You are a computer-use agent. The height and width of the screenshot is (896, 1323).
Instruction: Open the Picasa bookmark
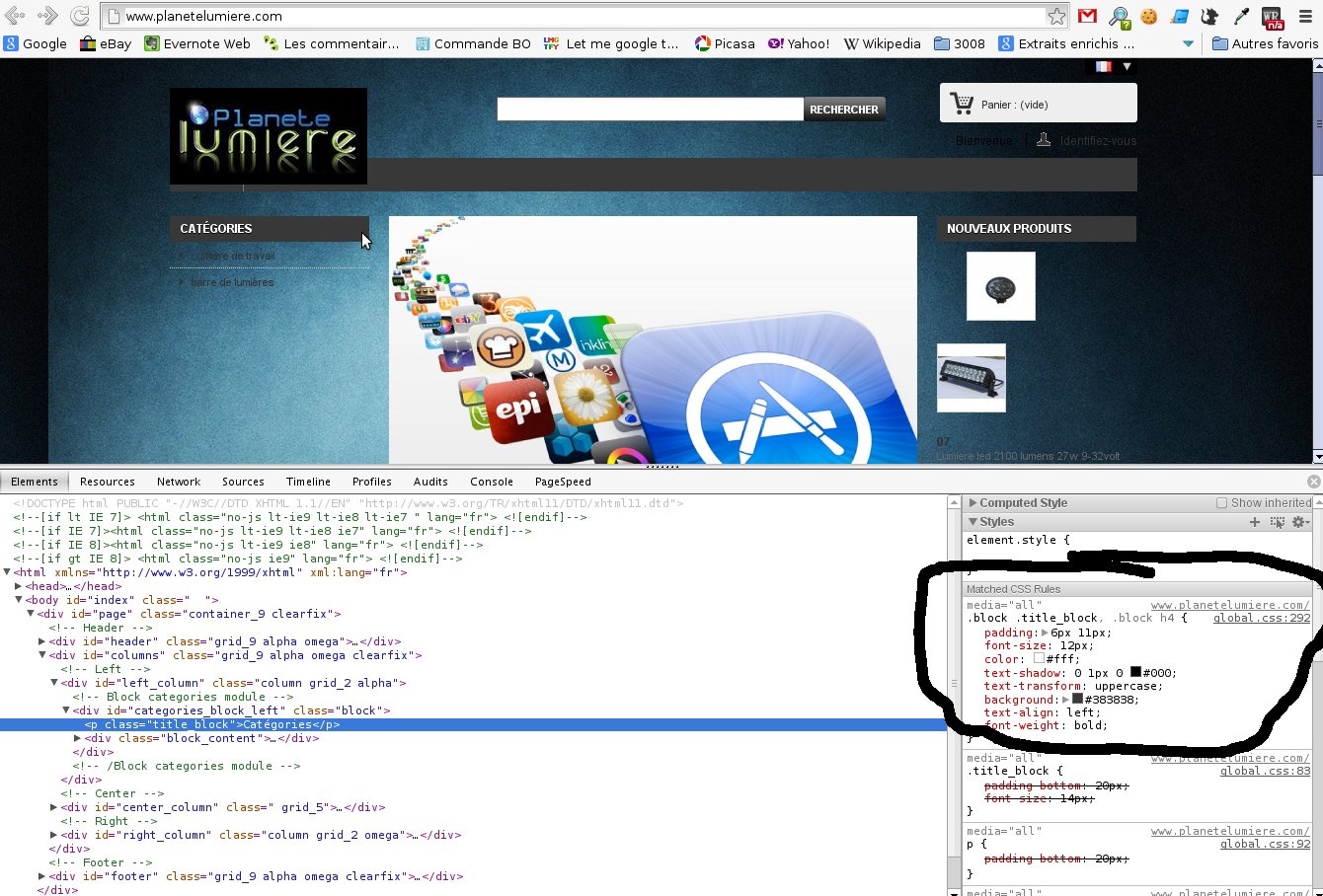pyautogui.click(x=725, y=43)
